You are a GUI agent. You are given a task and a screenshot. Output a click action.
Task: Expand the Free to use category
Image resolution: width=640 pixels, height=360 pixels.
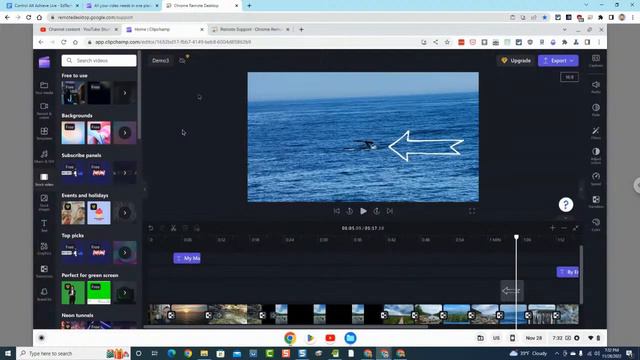pos(125,93)
